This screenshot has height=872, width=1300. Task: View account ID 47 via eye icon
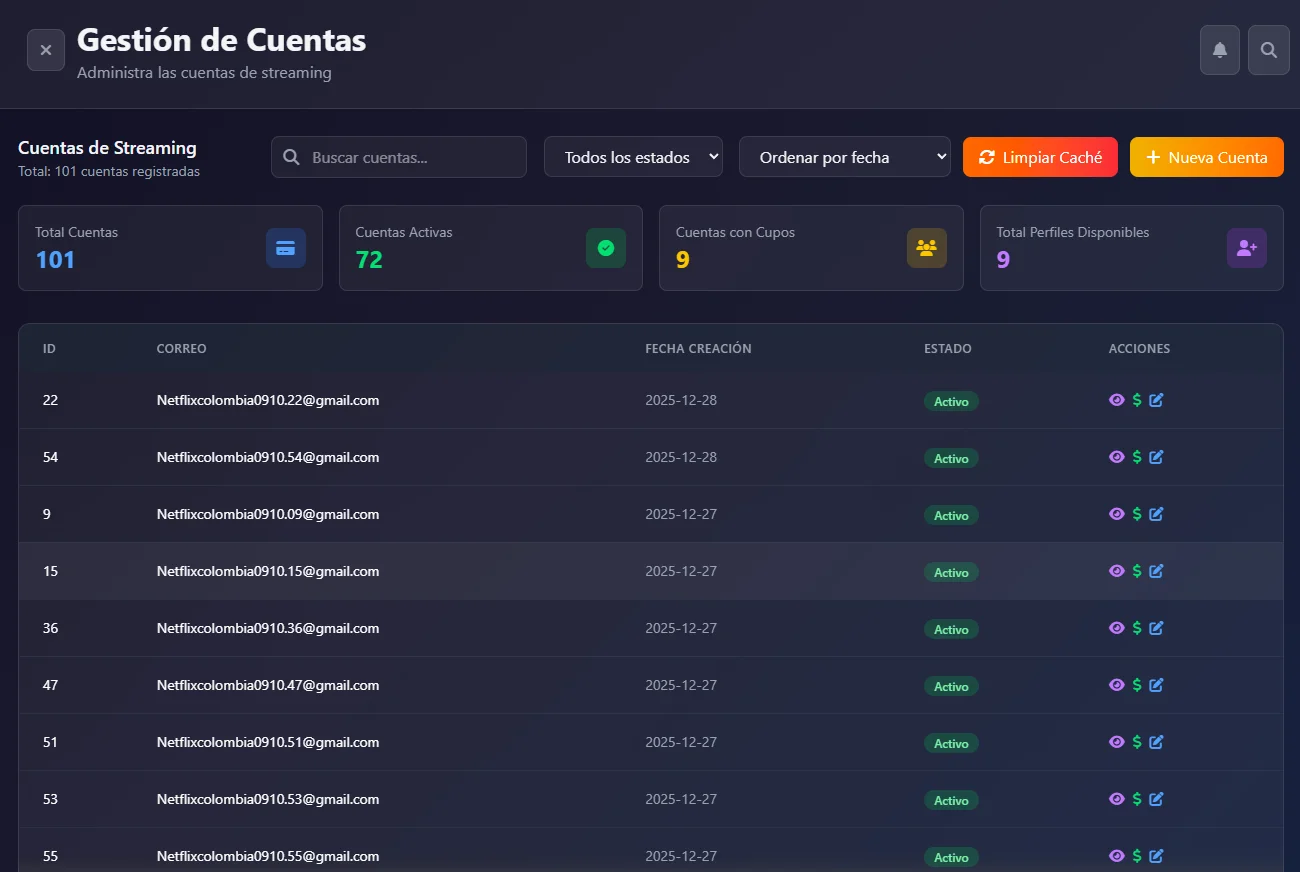point(1117,685)
